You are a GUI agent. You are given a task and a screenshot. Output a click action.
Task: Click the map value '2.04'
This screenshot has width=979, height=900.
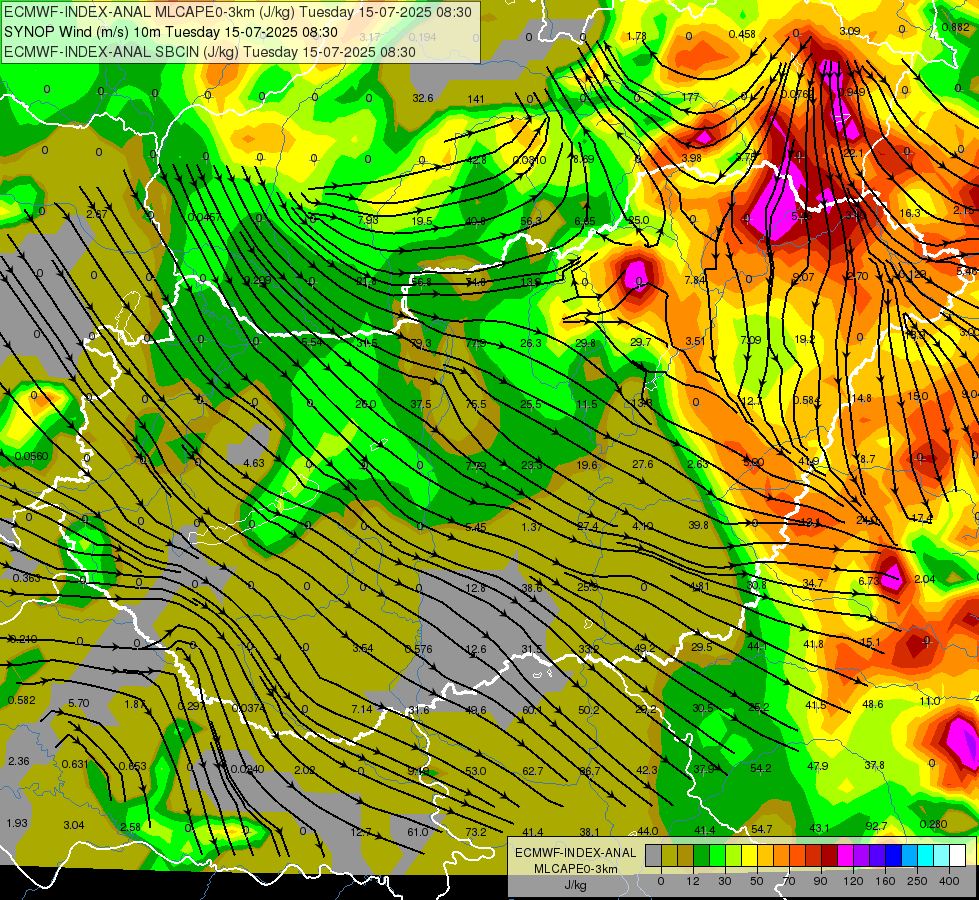925,579
